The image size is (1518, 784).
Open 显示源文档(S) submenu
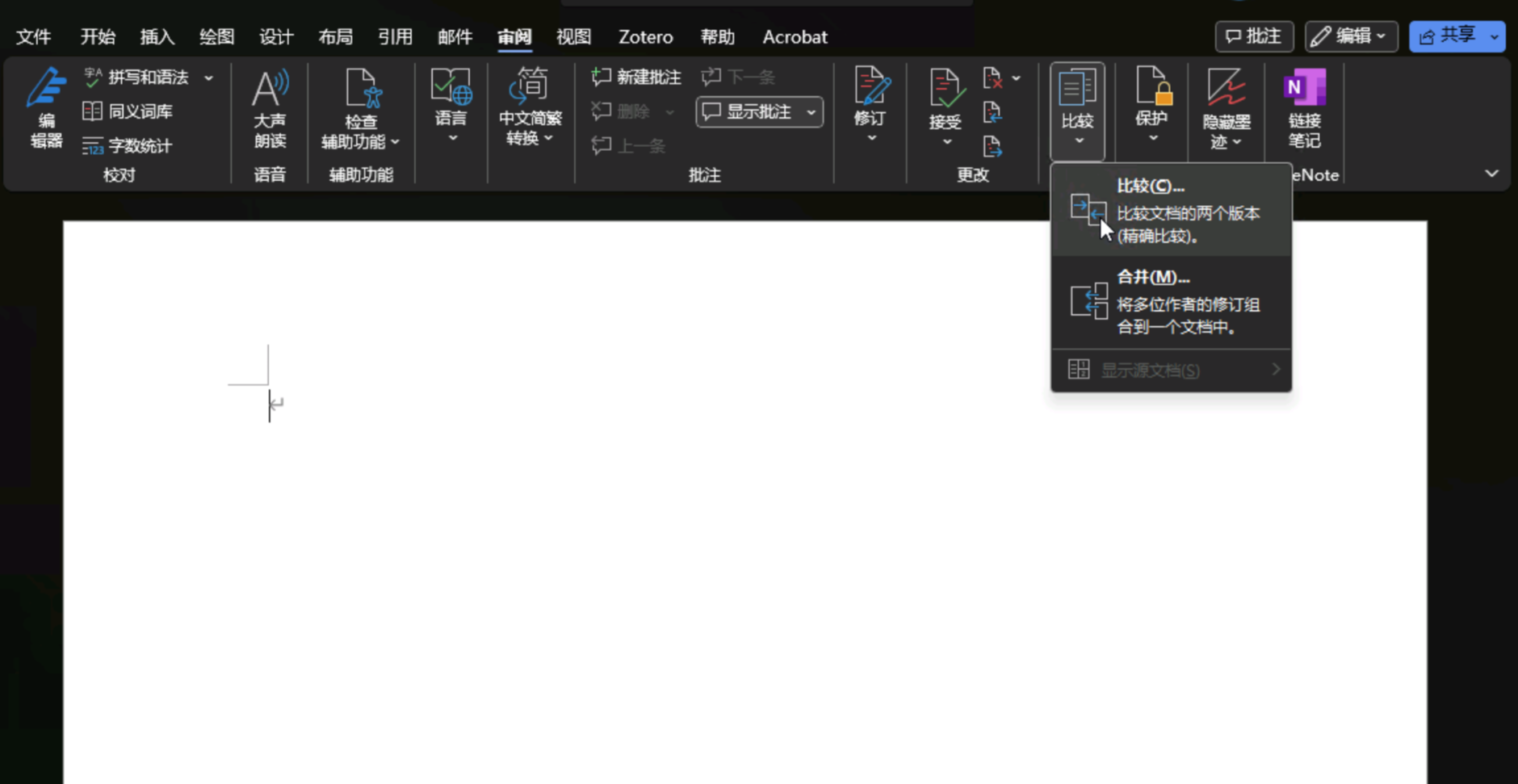point(1171,370)
